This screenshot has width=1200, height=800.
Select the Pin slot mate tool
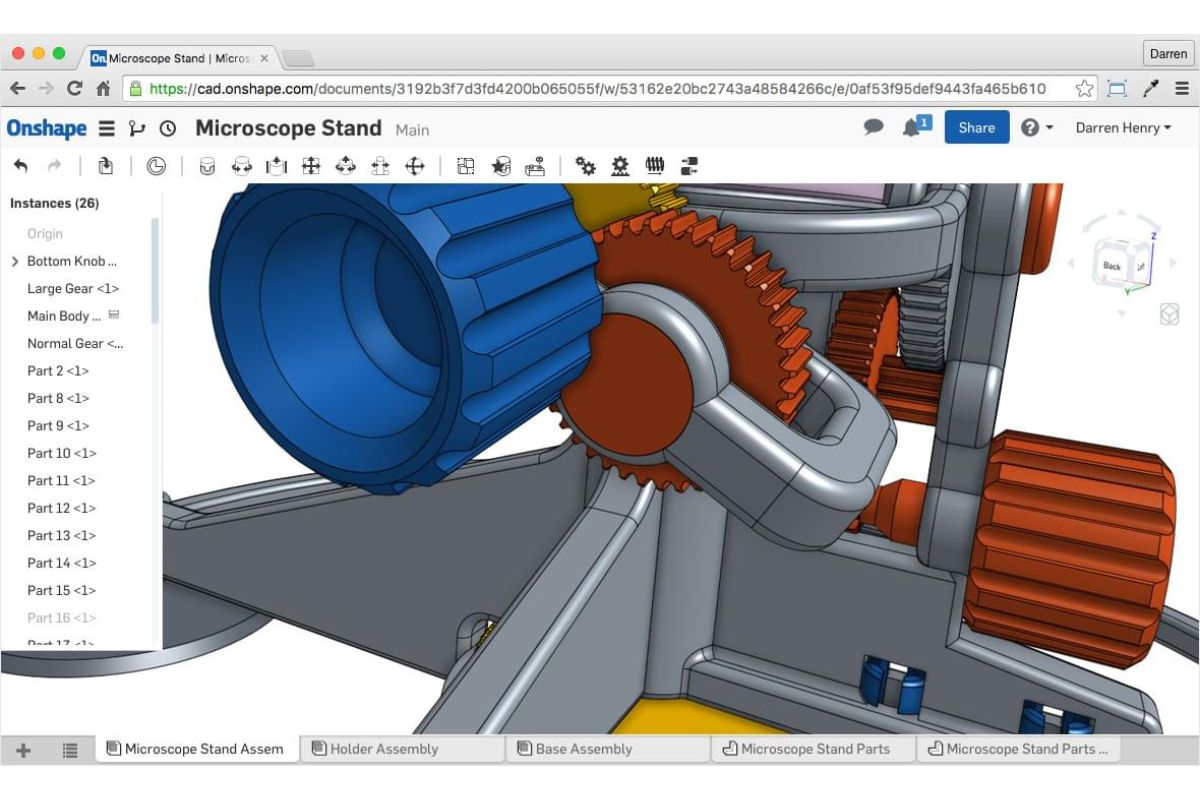tap(380, 166)
